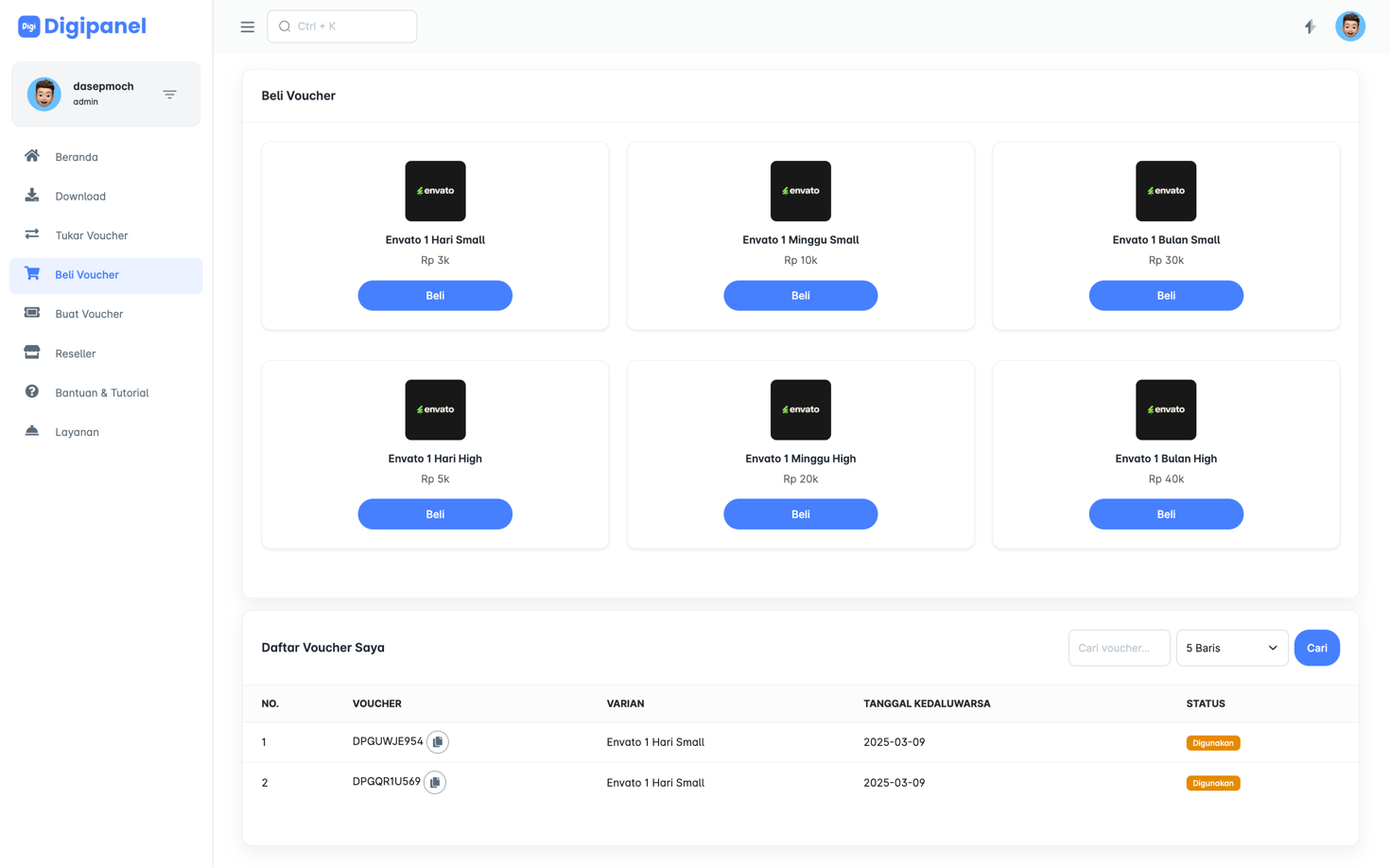The height and width of the screenshot is (868, 1390).
Task: Buy Envato 1 Bulan High voucher
Action: (1166, 513)
